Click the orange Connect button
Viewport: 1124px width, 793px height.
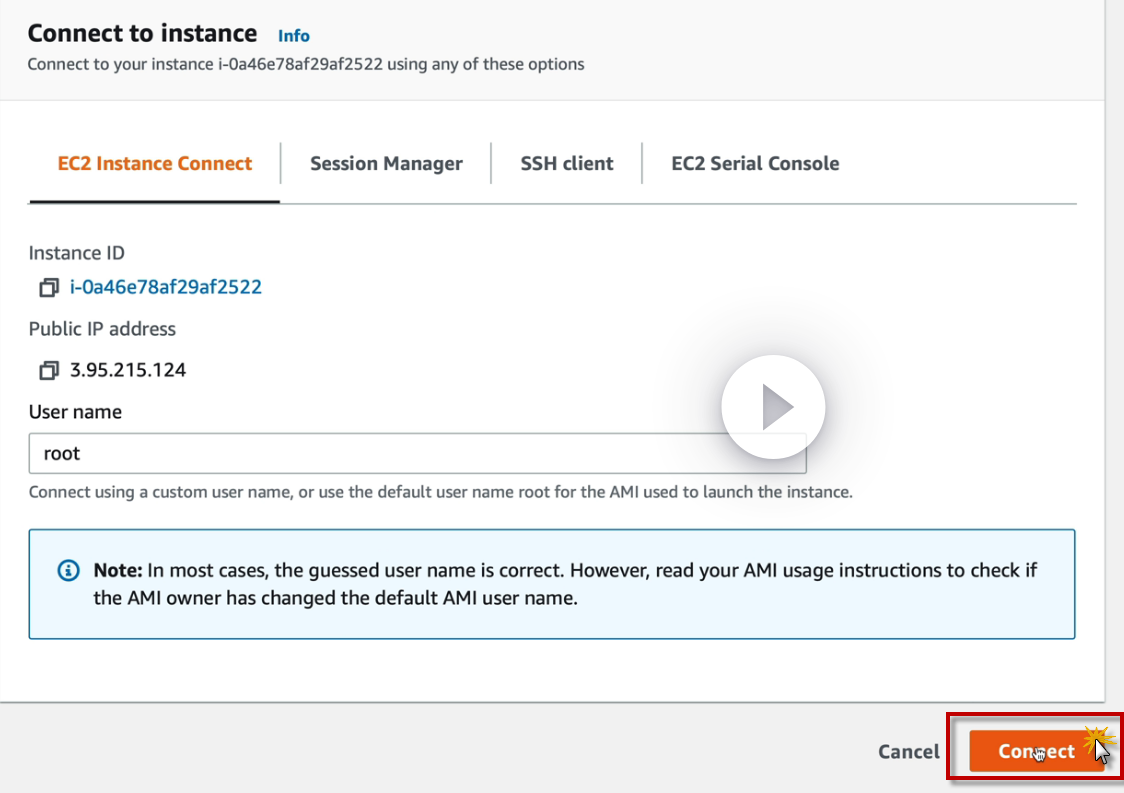(x=1036, y=751)
